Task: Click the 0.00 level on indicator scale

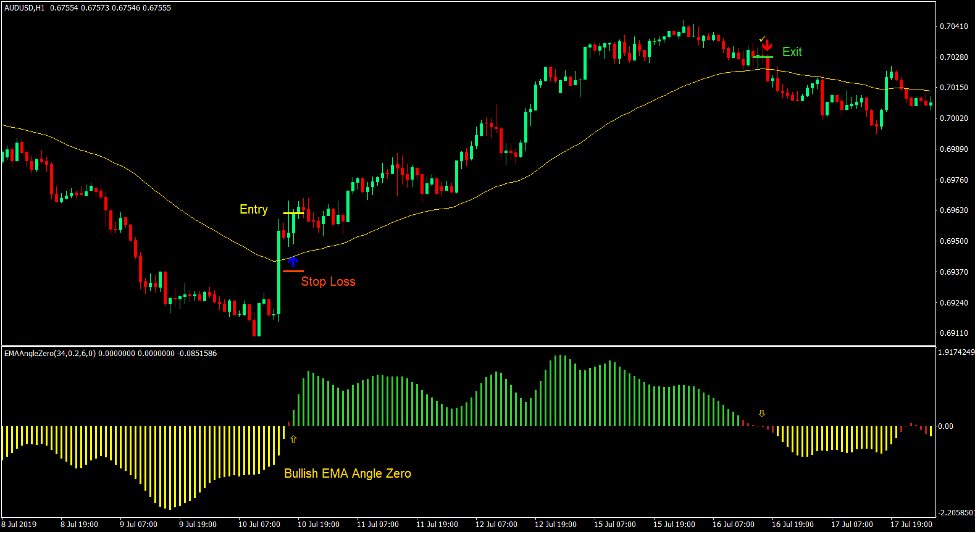Action: (x=945, y=426)
